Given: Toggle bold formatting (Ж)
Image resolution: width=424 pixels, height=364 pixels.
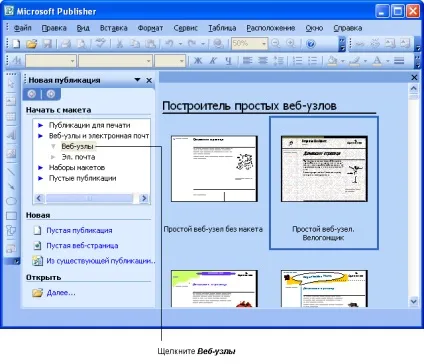Looking at the screenshot, I should [x=198, y=61].
